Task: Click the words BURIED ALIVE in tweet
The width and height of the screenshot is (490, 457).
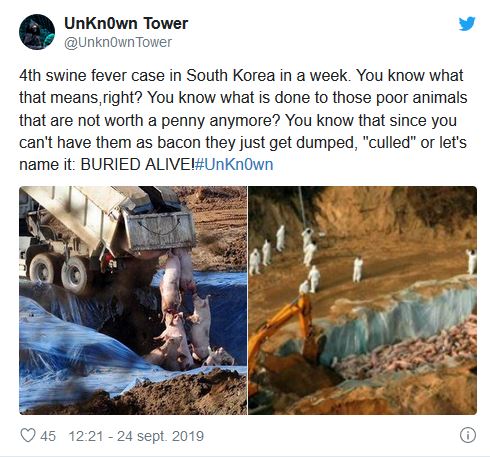Action: 137,165
